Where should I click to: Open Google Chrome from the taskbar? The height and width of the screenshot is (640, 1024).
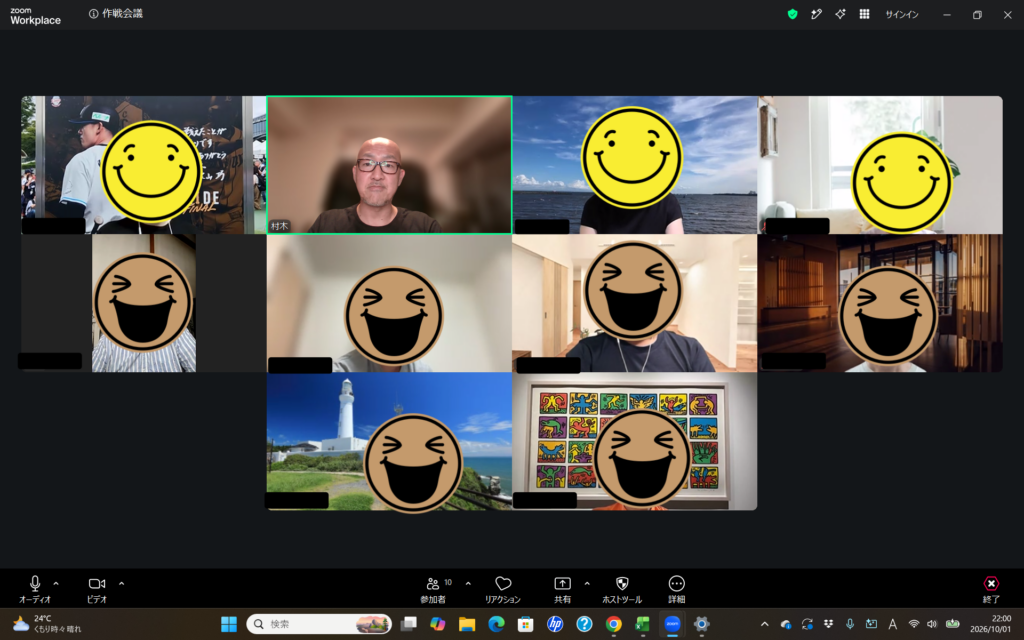click(x=613, y=624)
